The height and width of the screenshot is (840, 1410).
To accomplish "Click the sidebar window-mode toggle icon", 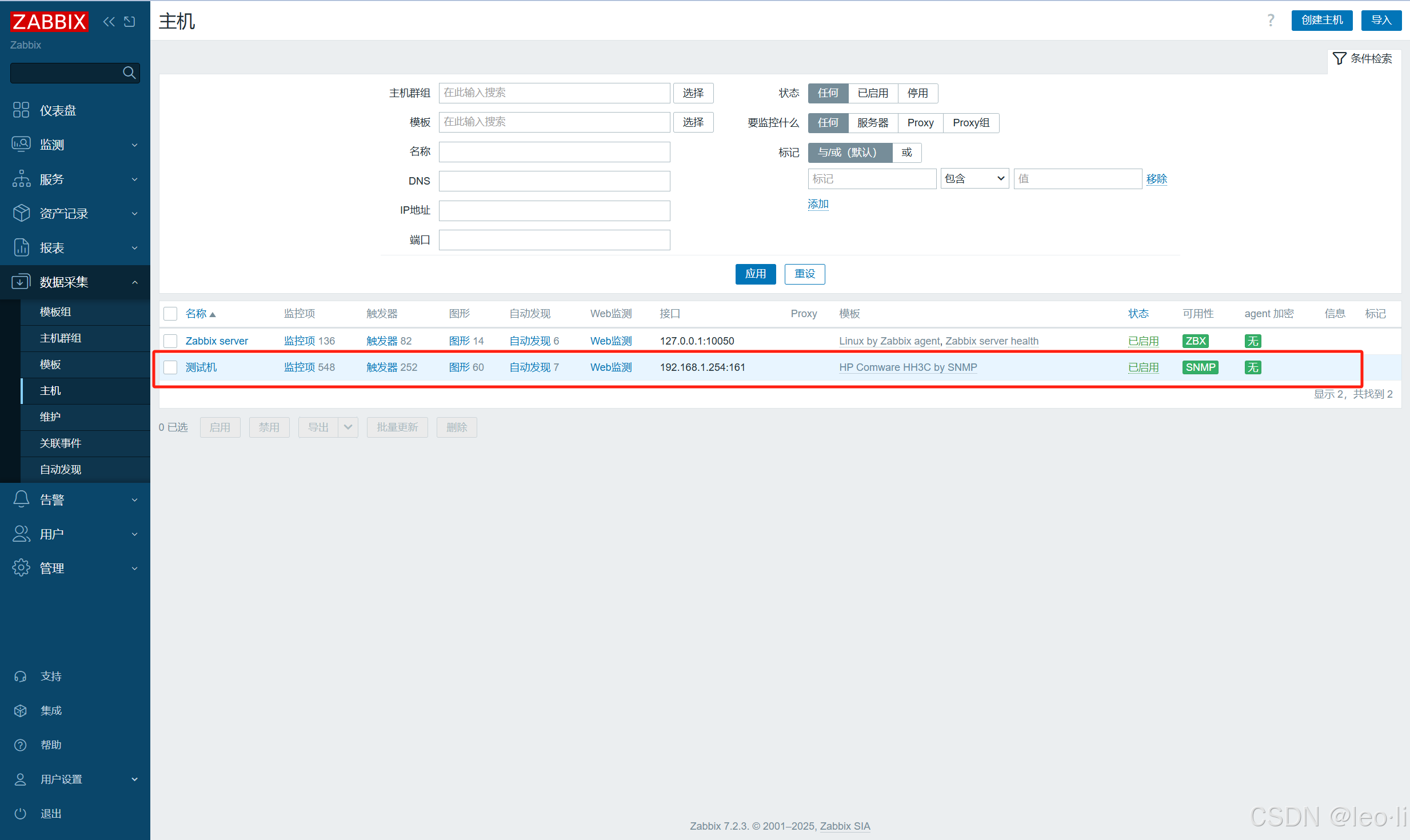I will tap(130, 22).
